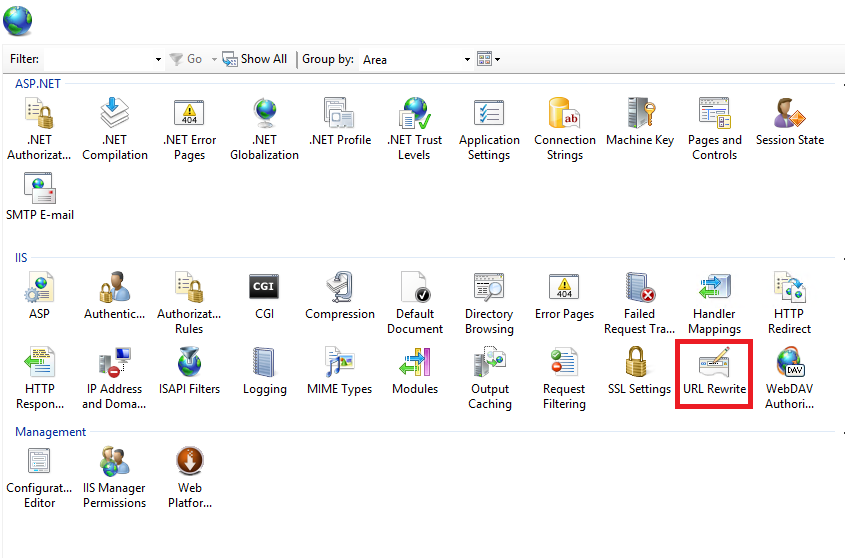Select the IIS group header
Viewport: 845px width, 558px height.
tap(21, 258)
